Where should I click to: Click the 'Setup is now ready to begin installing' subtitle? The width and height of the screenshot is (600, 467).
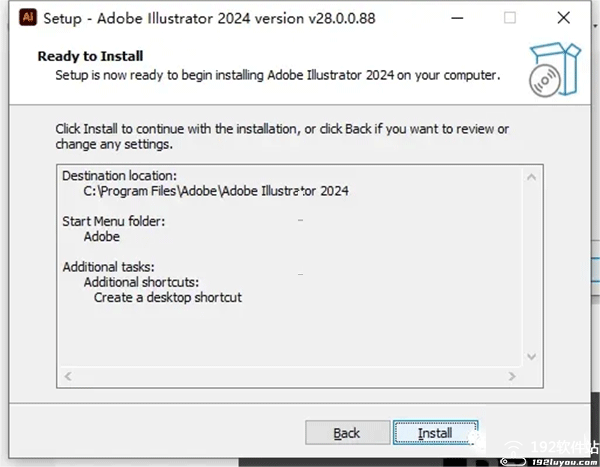click(x=278, y=75)
